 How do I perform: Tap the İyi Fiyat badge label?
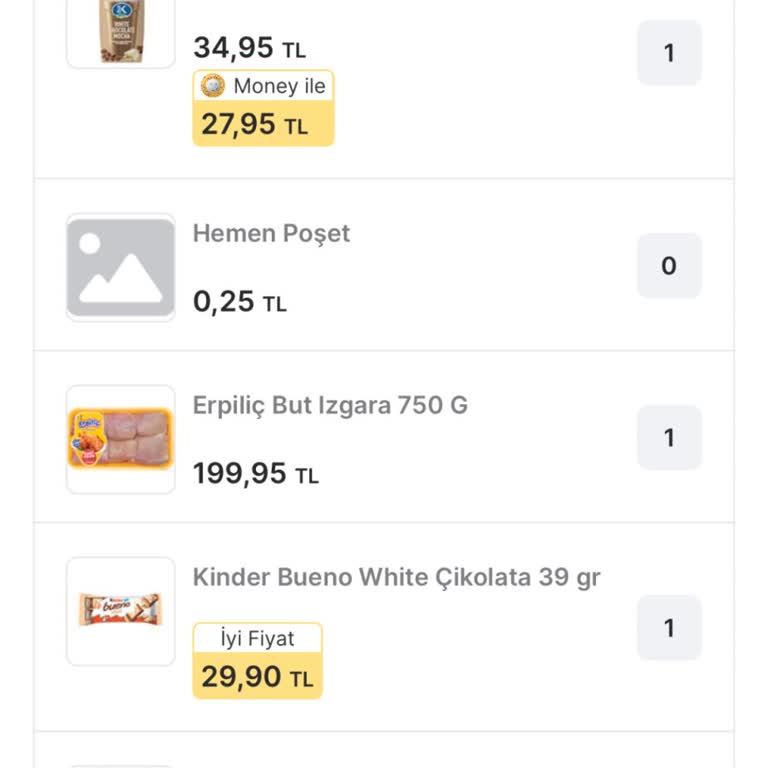coord(257,638)
